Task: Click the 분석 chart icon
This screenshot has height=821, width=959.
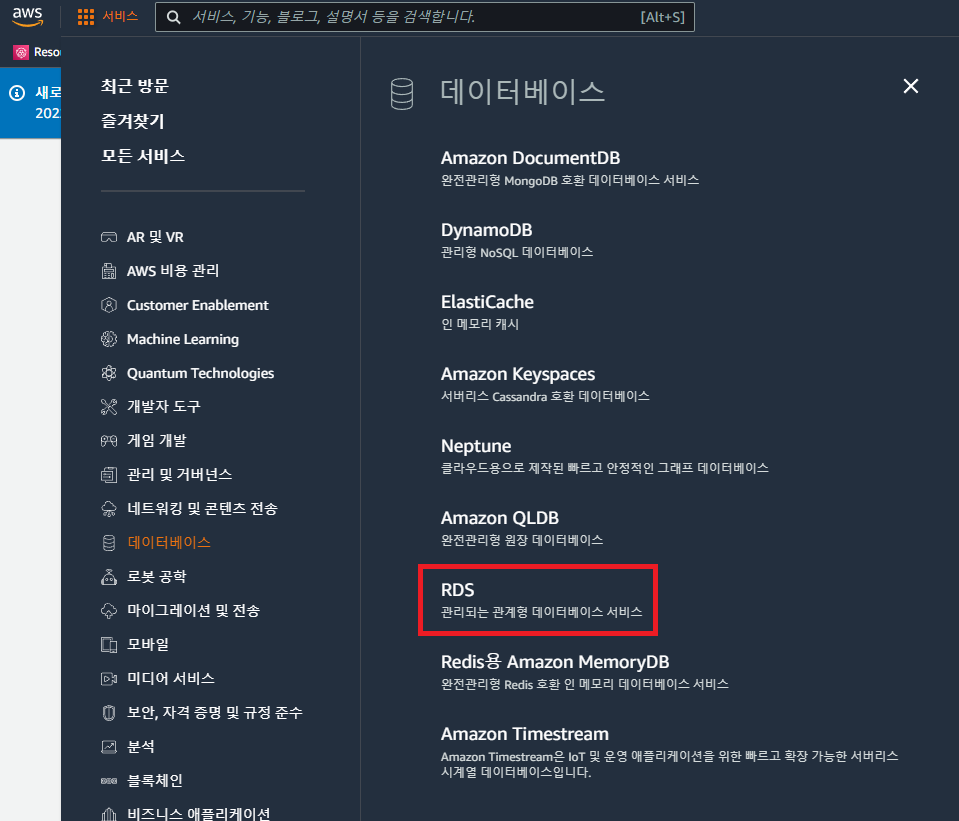Action: click(x=109, y=747)
